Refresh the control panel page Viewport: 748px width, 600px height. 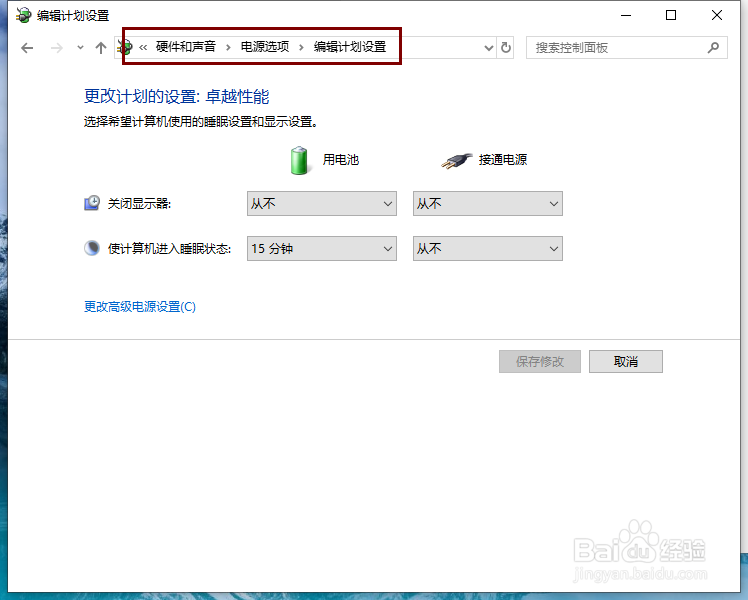506,48
